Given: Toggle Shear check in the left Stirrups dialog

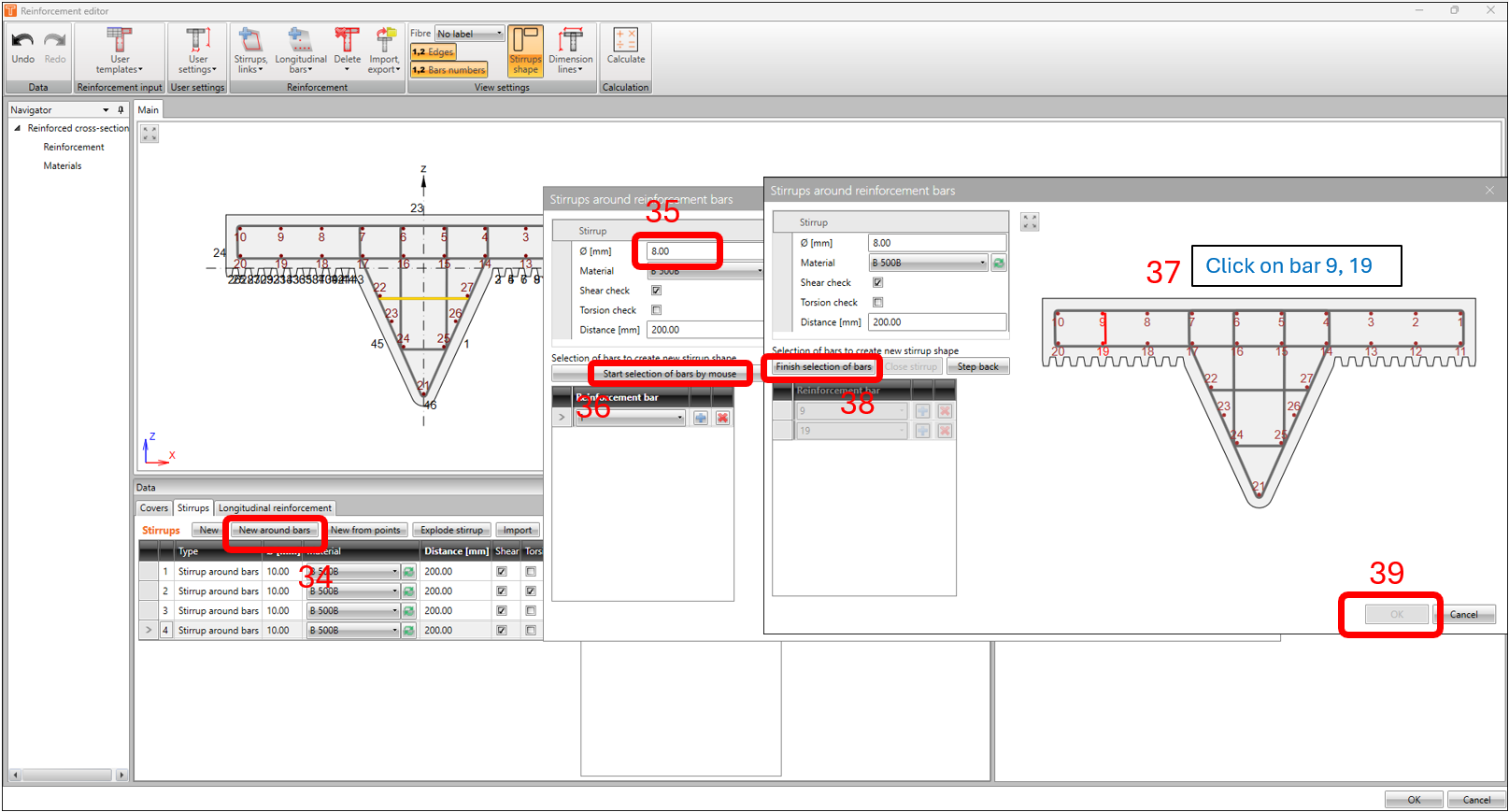Looking at the screenshot, I should (x=656, y=291).
